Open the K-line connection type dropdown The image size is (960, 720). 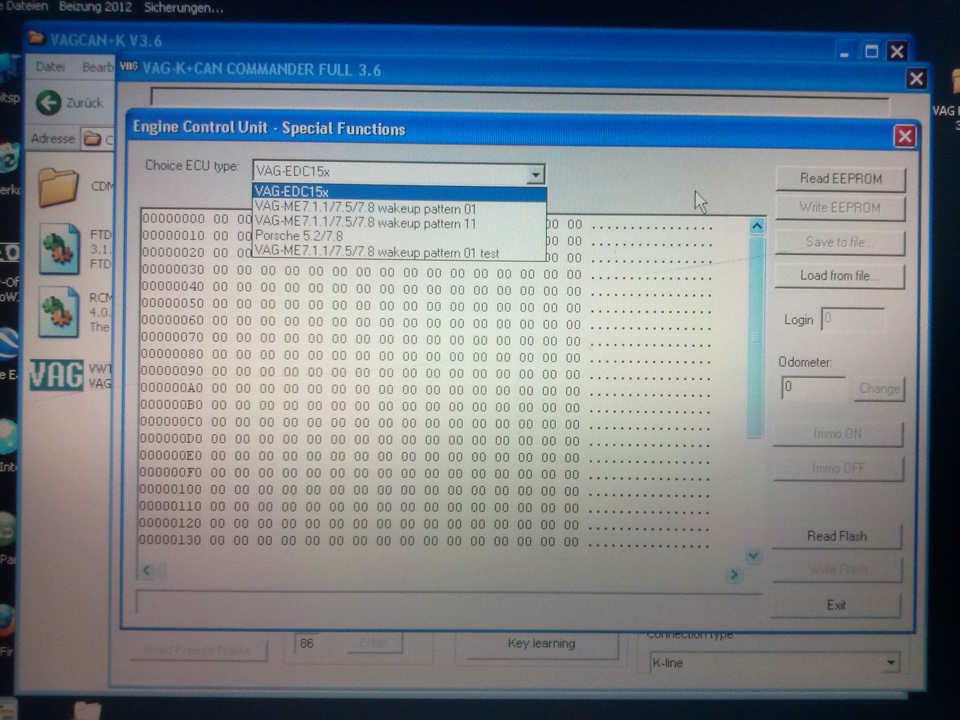[x=891, y=663]
